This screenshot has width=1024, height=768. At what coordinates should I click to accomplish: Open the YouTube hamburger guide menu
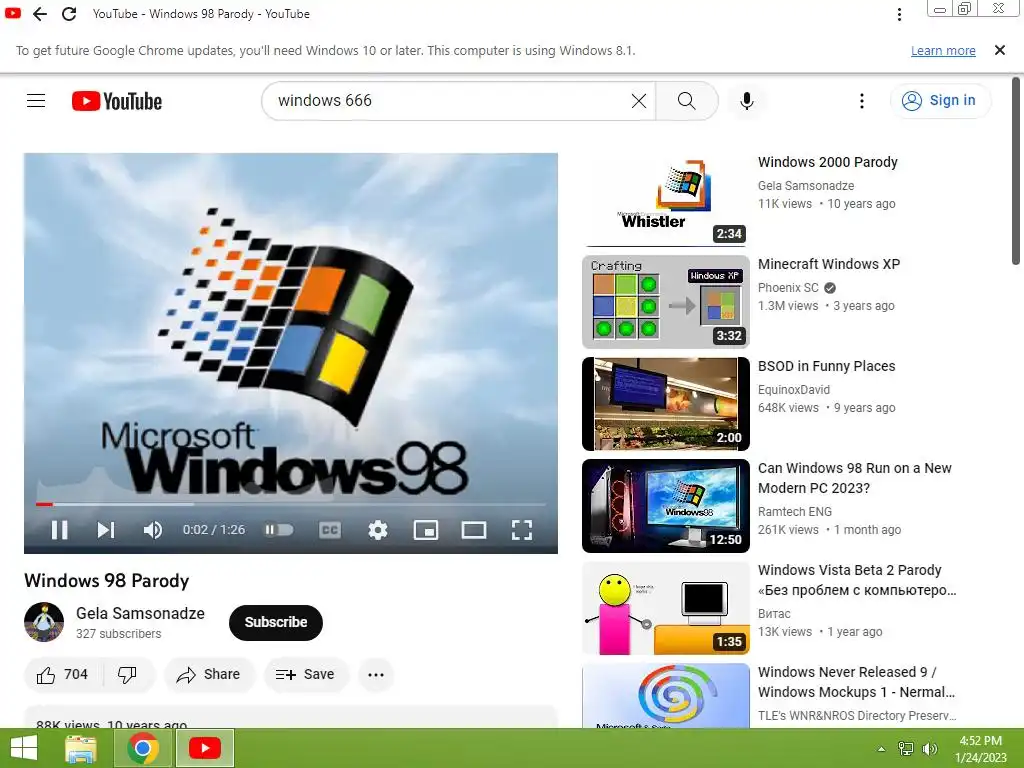36,101
